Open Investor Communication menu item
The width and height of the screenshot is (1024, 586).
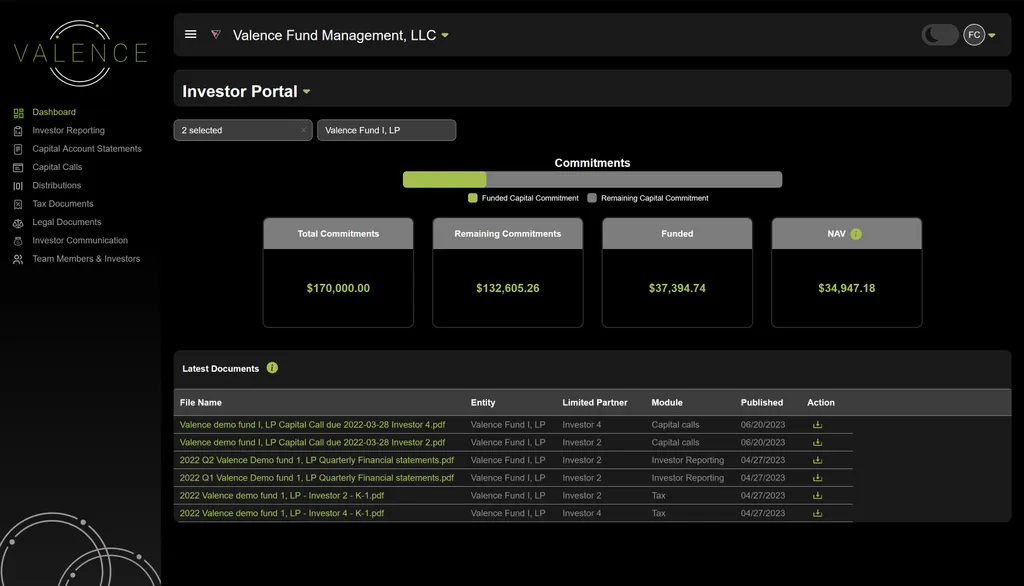(80, 240)
